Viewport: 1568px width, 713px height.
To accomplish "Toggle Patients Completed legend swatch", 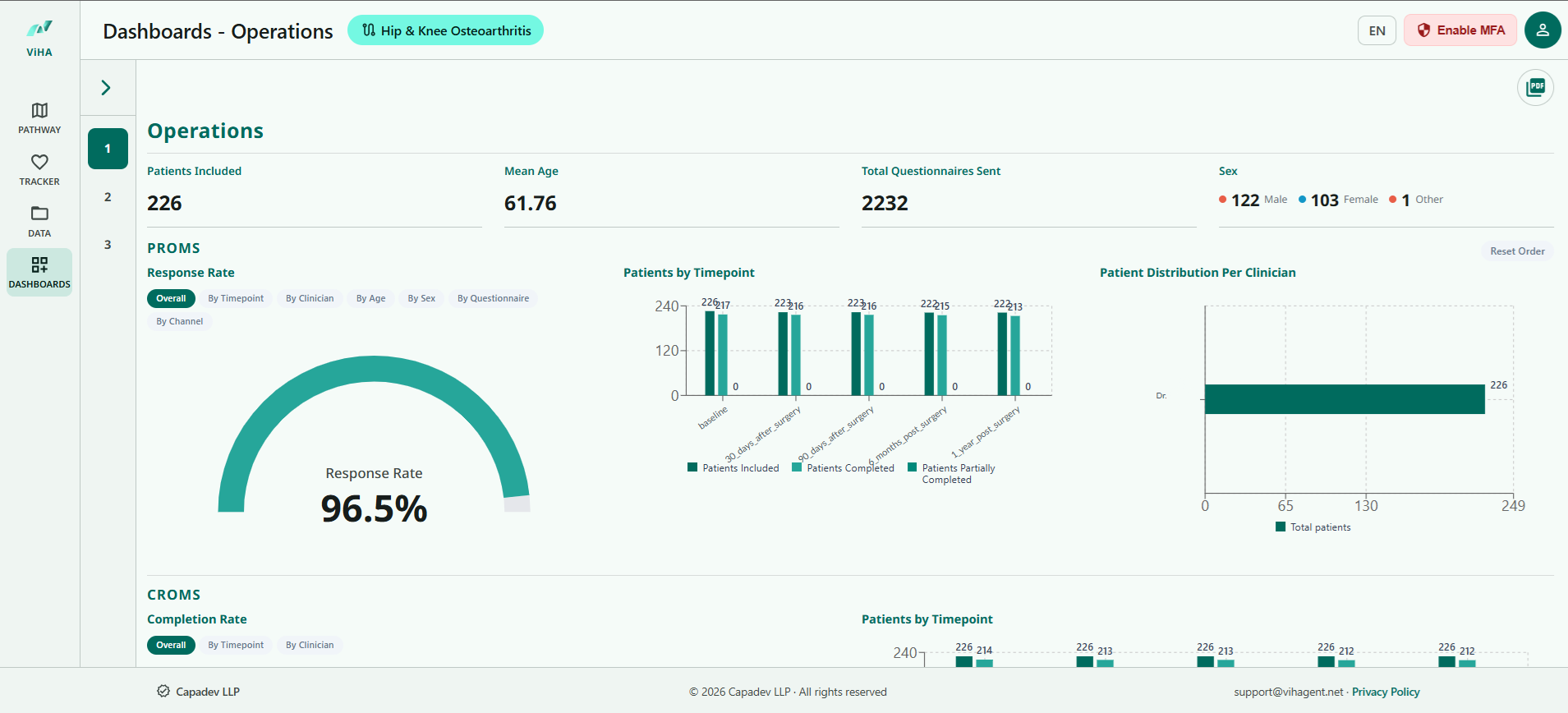I will 797,467.
